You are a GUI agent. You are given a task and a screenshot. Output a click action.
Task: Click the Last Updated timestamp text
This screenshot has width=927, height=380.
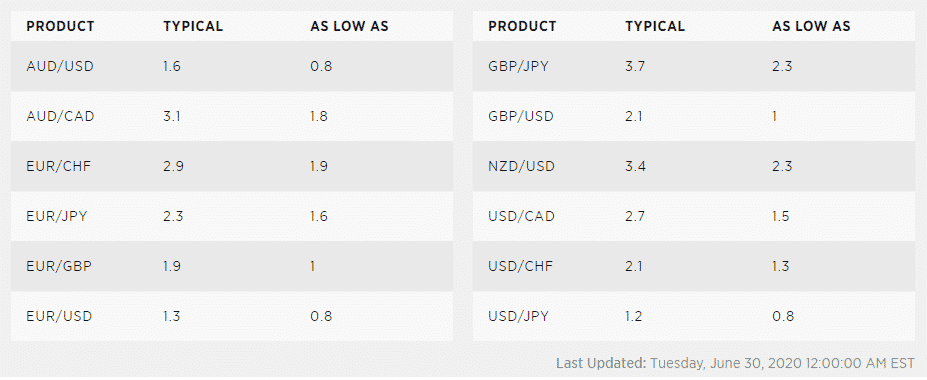coord(735,363)
